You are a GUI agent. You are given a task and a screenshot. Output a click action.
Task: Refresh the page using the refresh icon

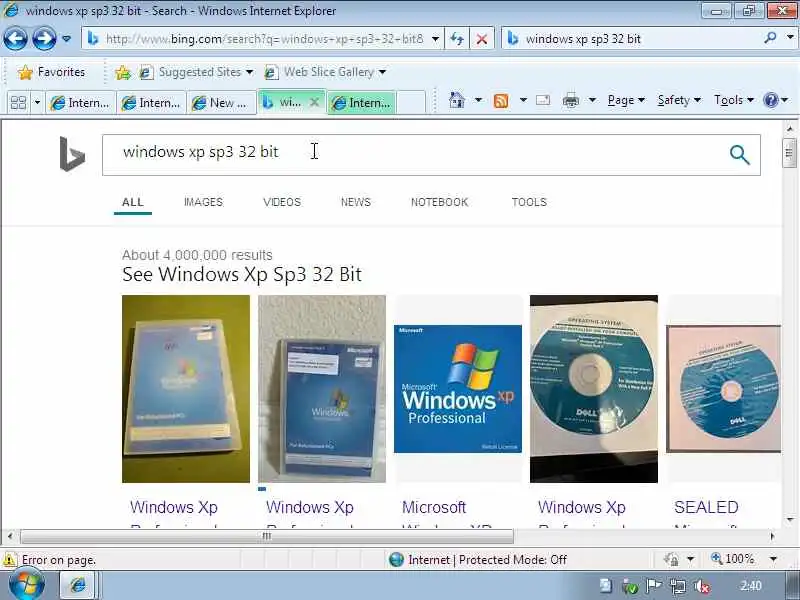(x=457, y=39)
